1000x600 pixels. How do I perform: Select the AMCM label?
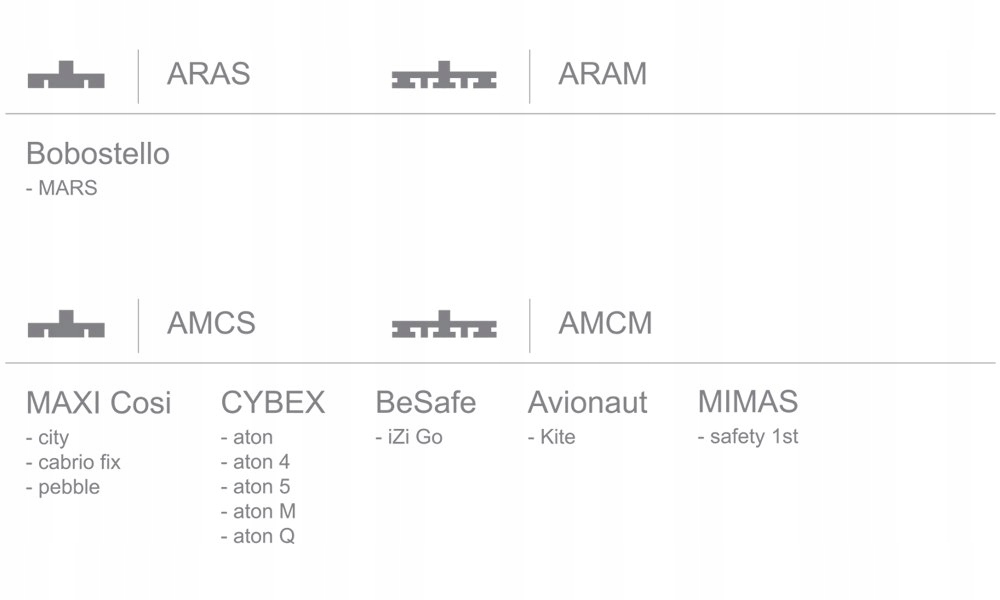point(605,323)
